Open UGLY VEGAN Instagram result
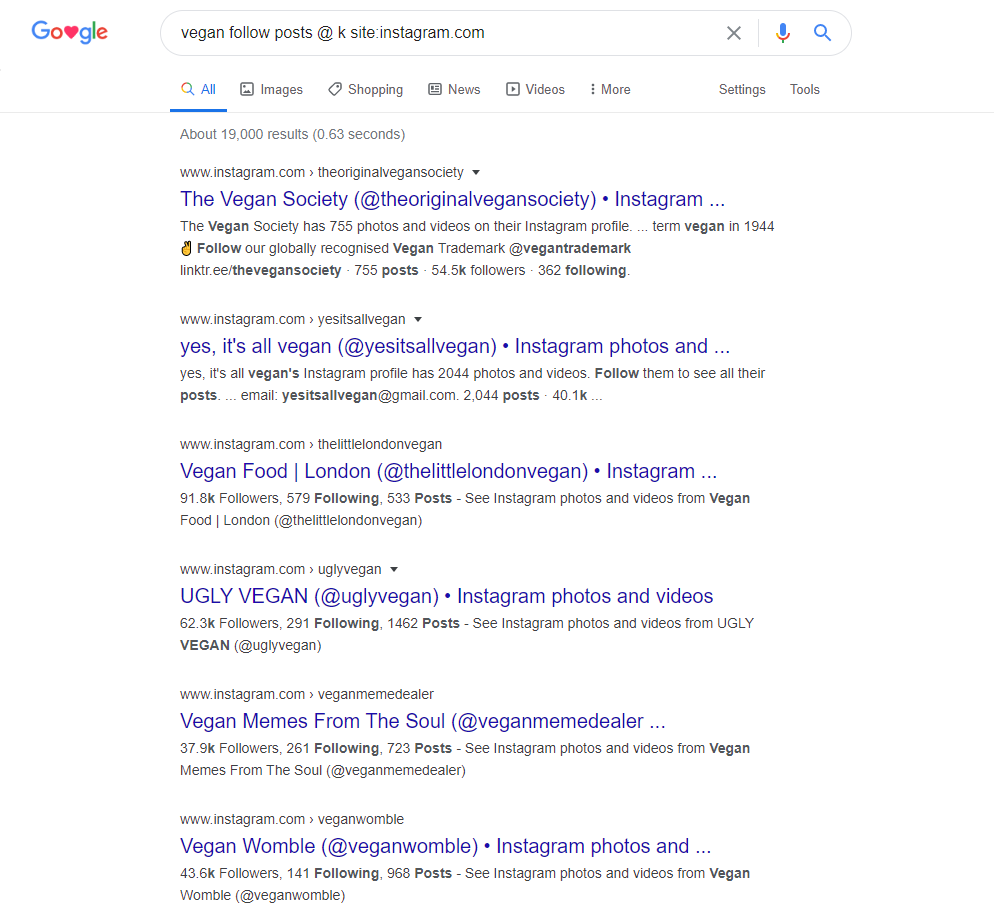This screenshot has height=919, width=994. [446, 596]
